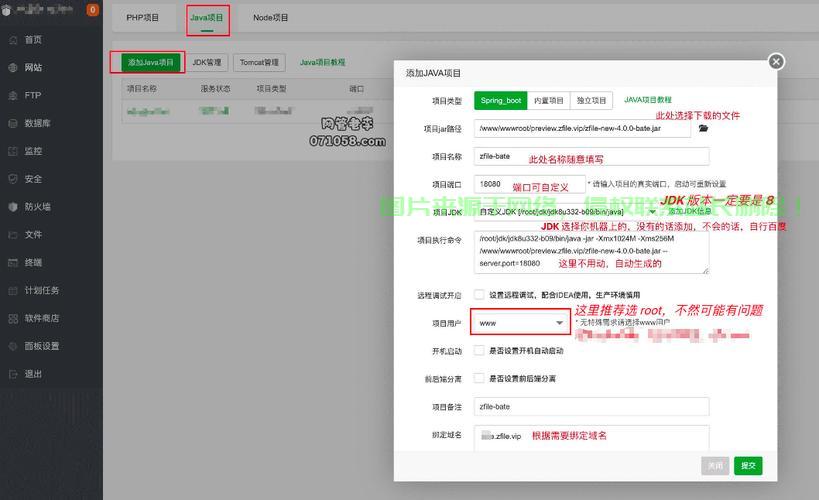Click folder icon beside jar path field
The image size is (819, 500).
tap(703, 129)
